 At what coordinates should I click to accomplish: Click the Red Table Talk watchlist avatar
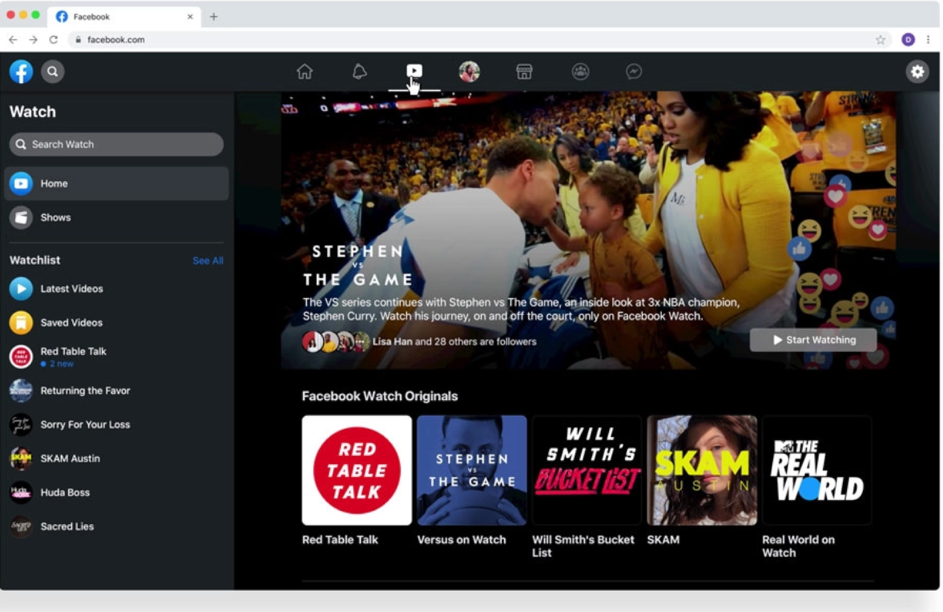tap(21, 356)
